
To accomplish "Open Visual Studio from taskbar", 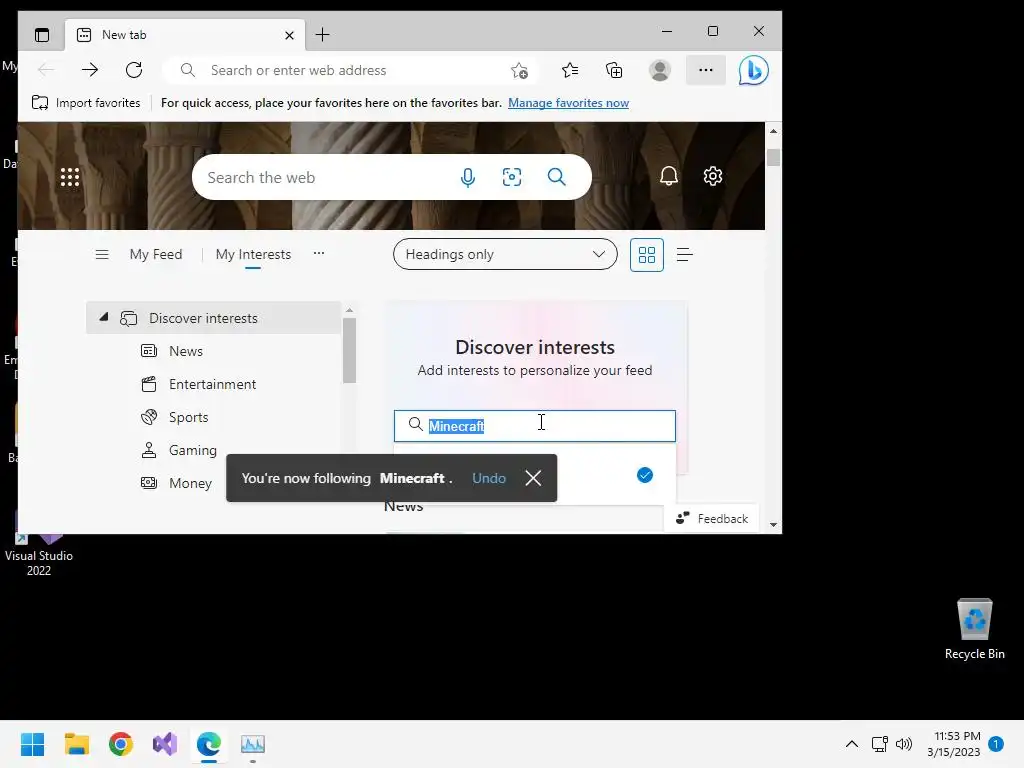I will click(165, 744).
